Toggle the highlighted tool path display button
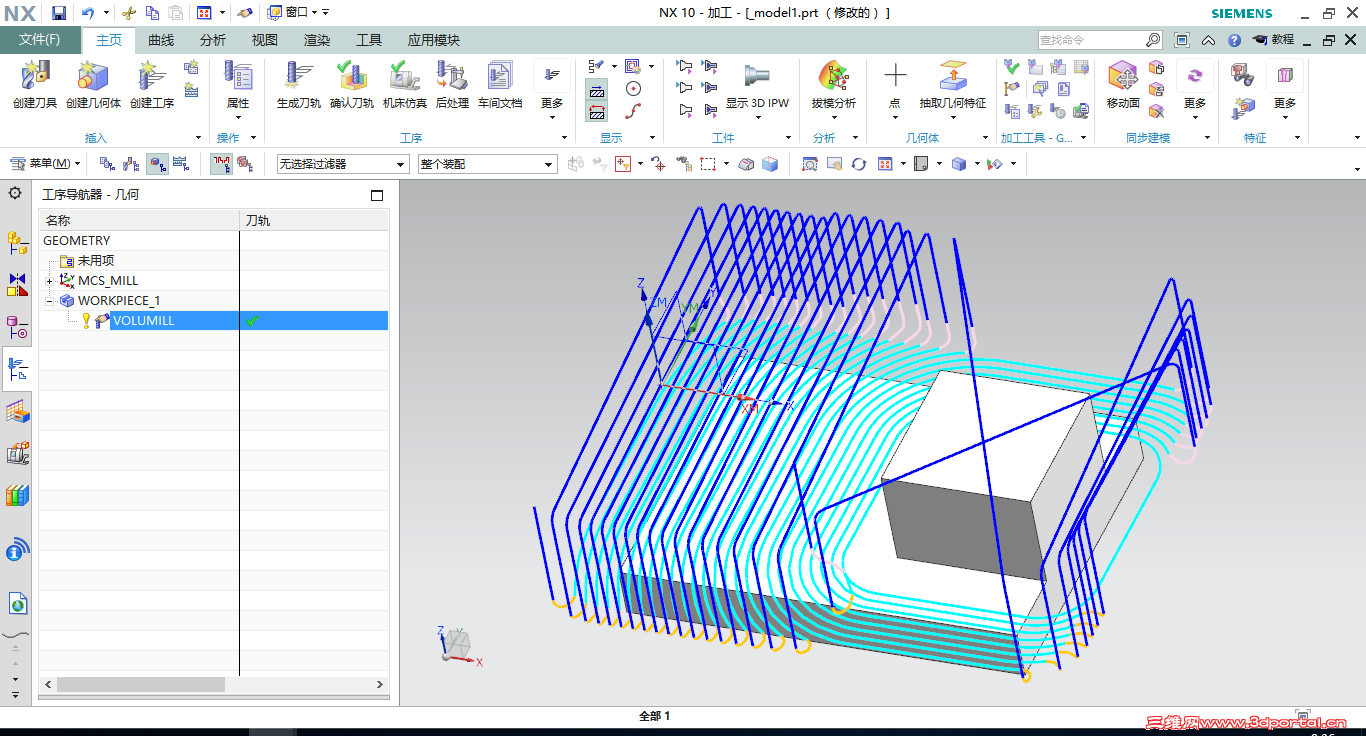Image resolution: width=1366 pixels, height=736 pixels. pyautogui.click(x=222, y=164)
